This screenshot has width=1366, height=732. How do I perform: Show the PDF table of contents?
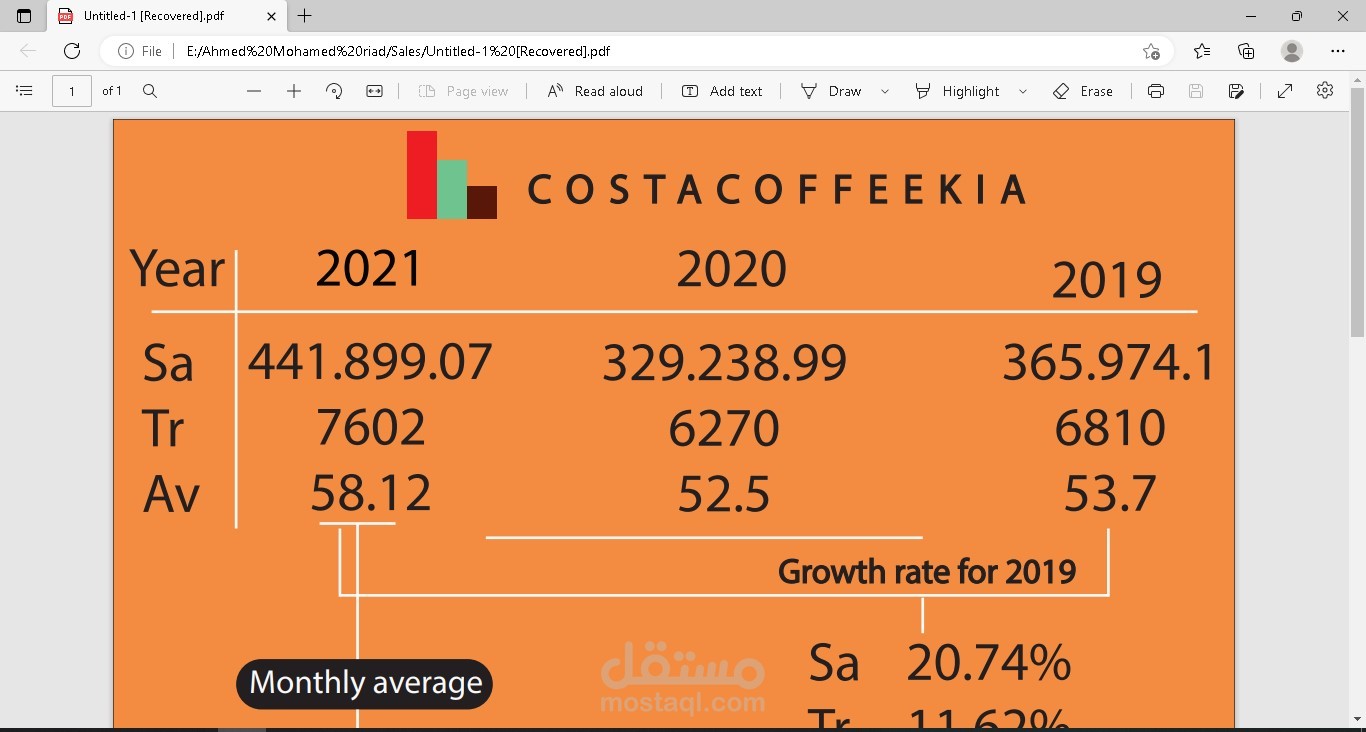(x=25, y=91)
